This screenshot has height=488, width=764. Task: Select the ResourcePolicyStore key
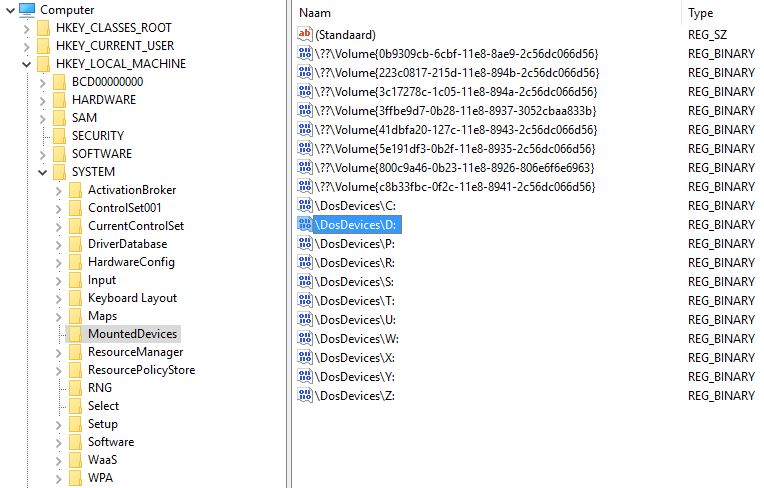pos(141,370)
